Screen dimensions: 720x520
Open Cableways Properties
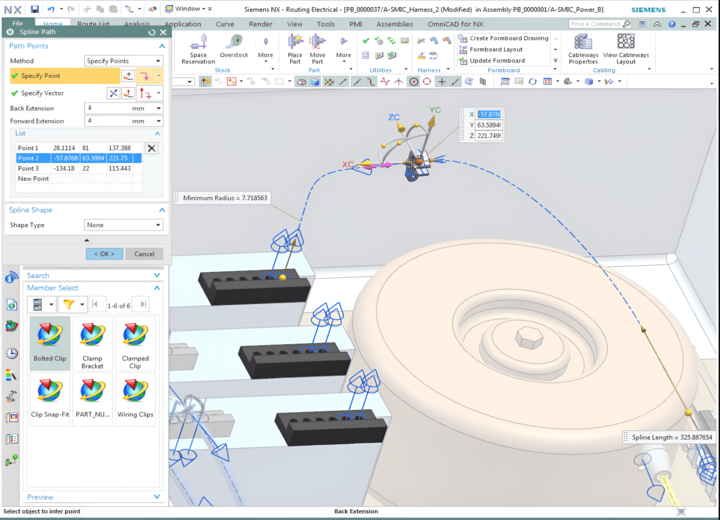pyautogui.click(x=583, y=49)
